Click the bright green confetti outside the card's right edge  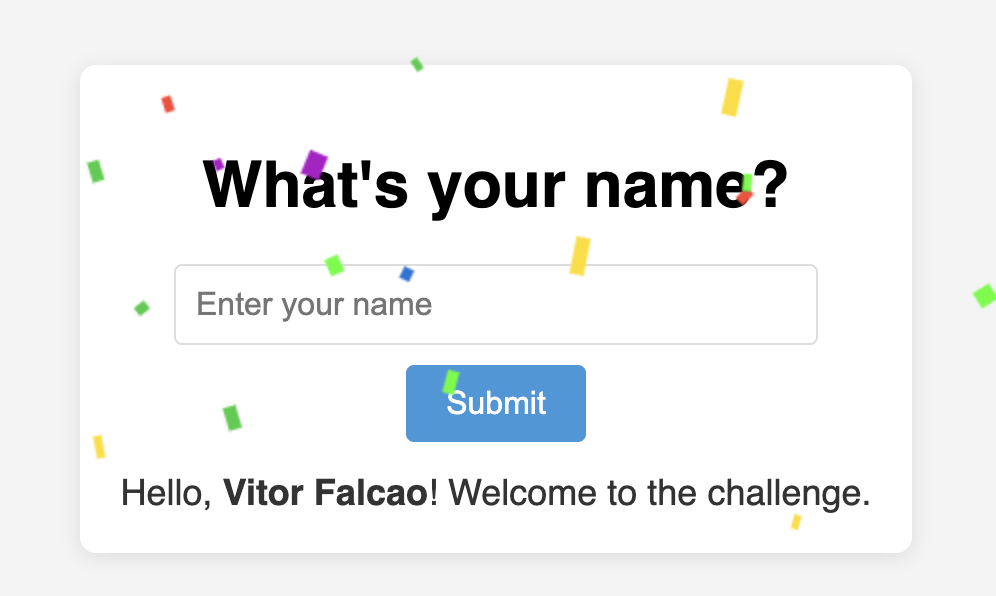pos(985,295)
